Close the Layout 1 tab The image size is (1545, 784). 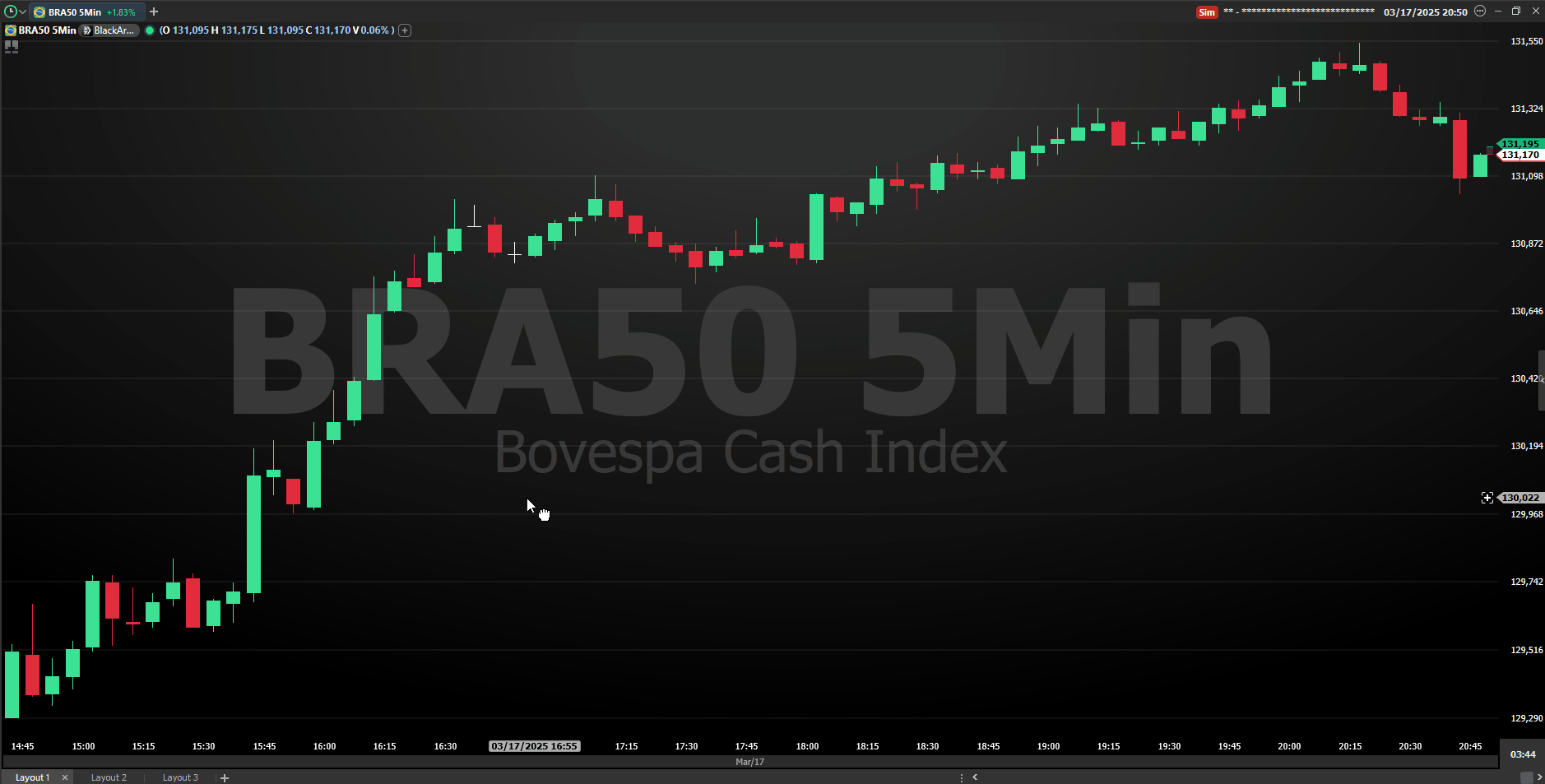[x=65, y=777]
